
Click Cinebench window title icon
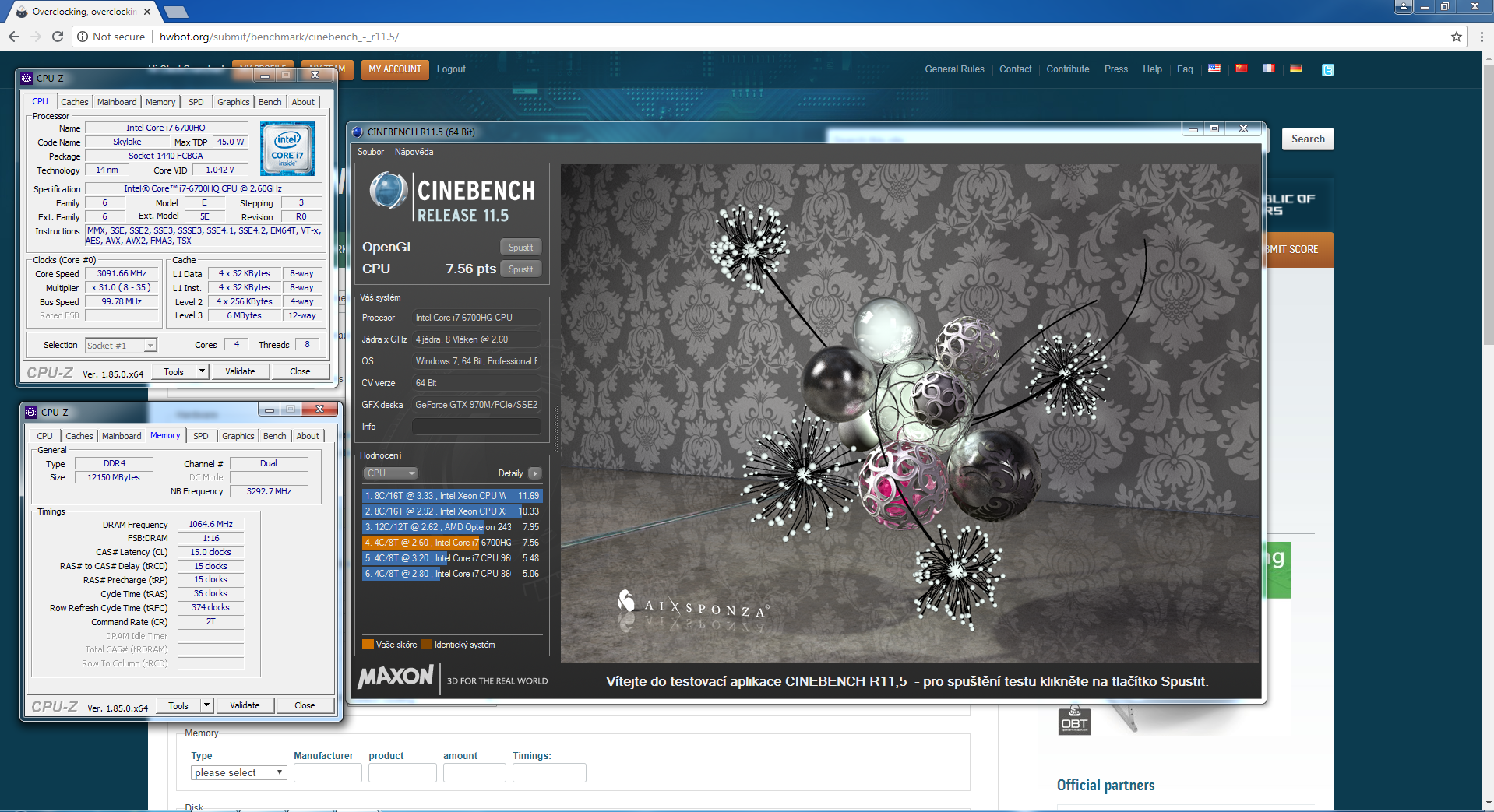coord(358,132)
